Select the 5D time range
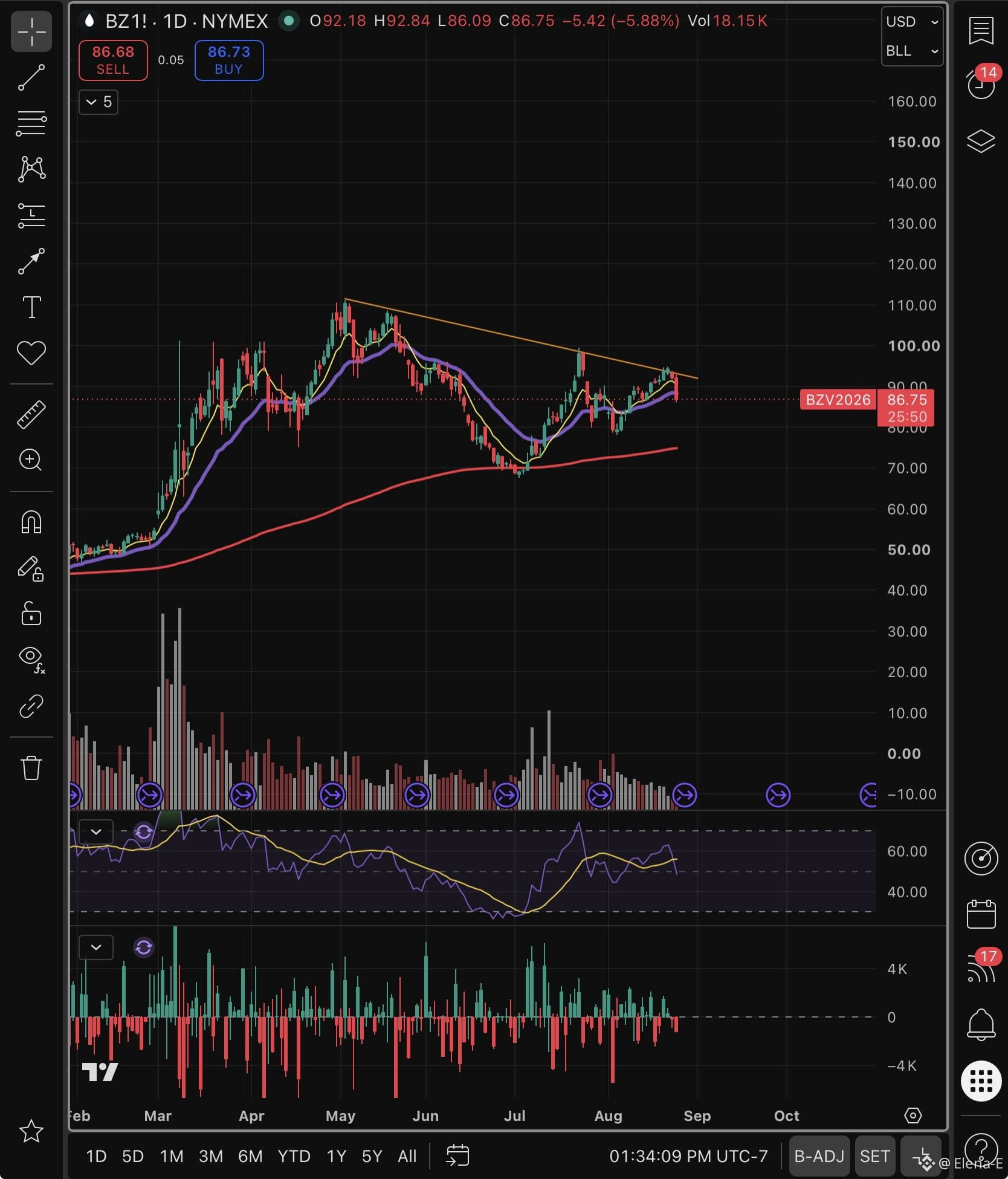This screenshot has height=1179, width=1008. pos(133,1156)
